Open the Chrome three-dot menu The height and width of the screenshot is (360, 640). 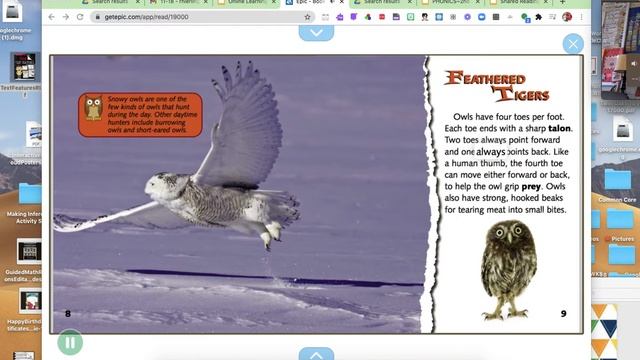tap(581, 17)
